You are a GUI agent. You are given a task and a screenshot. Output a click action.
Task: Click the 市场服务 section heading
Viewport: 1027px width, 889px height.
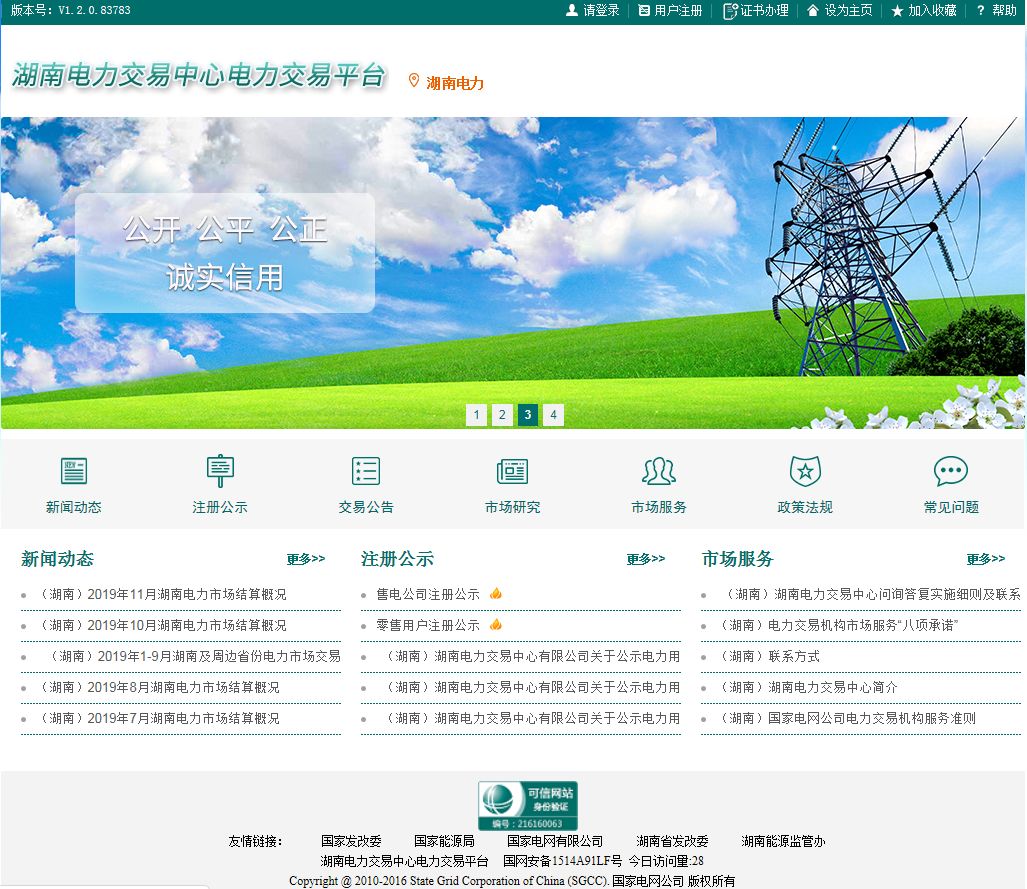tap(738, 559)
